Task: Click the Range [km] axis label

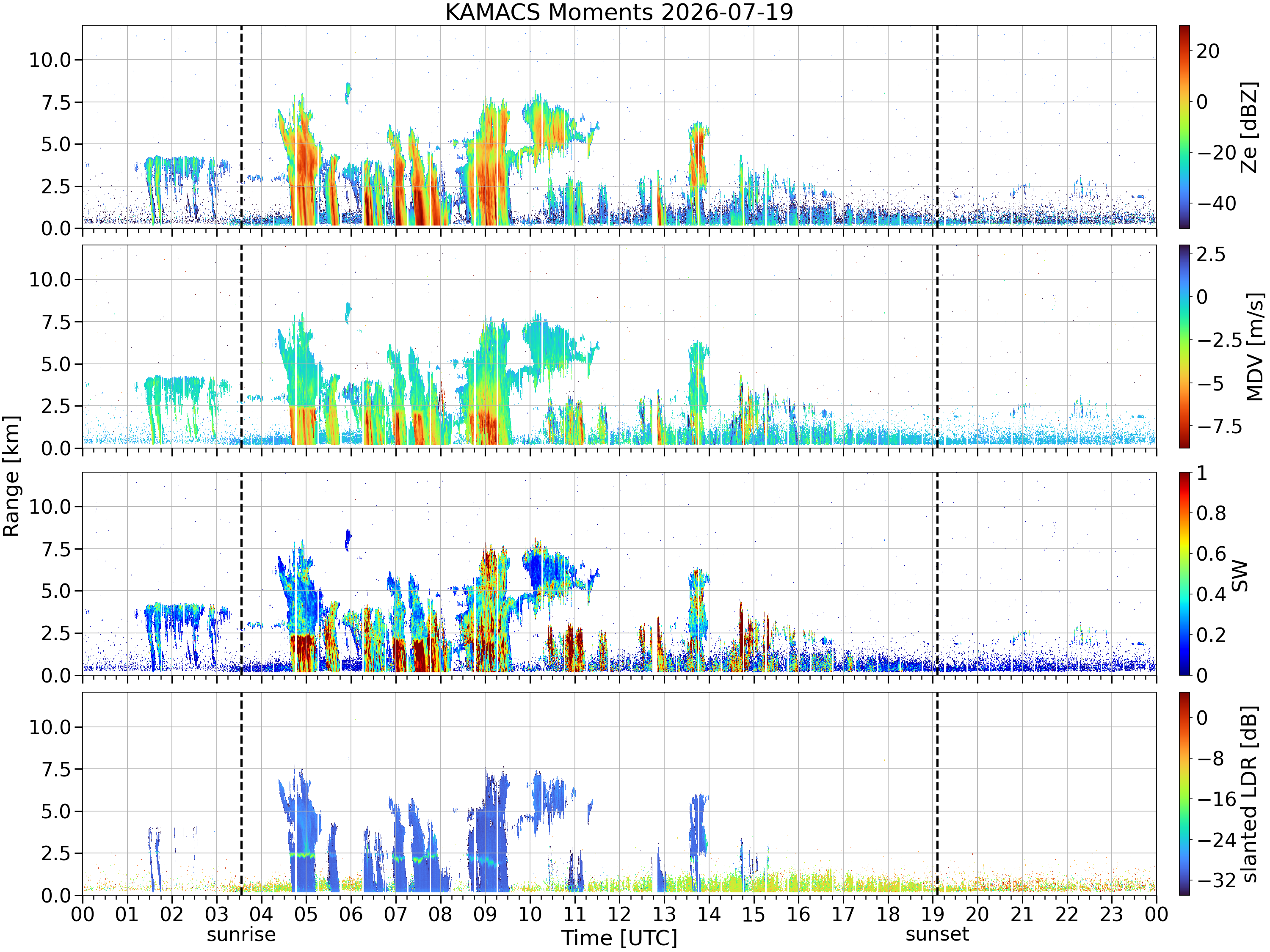Action: [x=11, y=476]
